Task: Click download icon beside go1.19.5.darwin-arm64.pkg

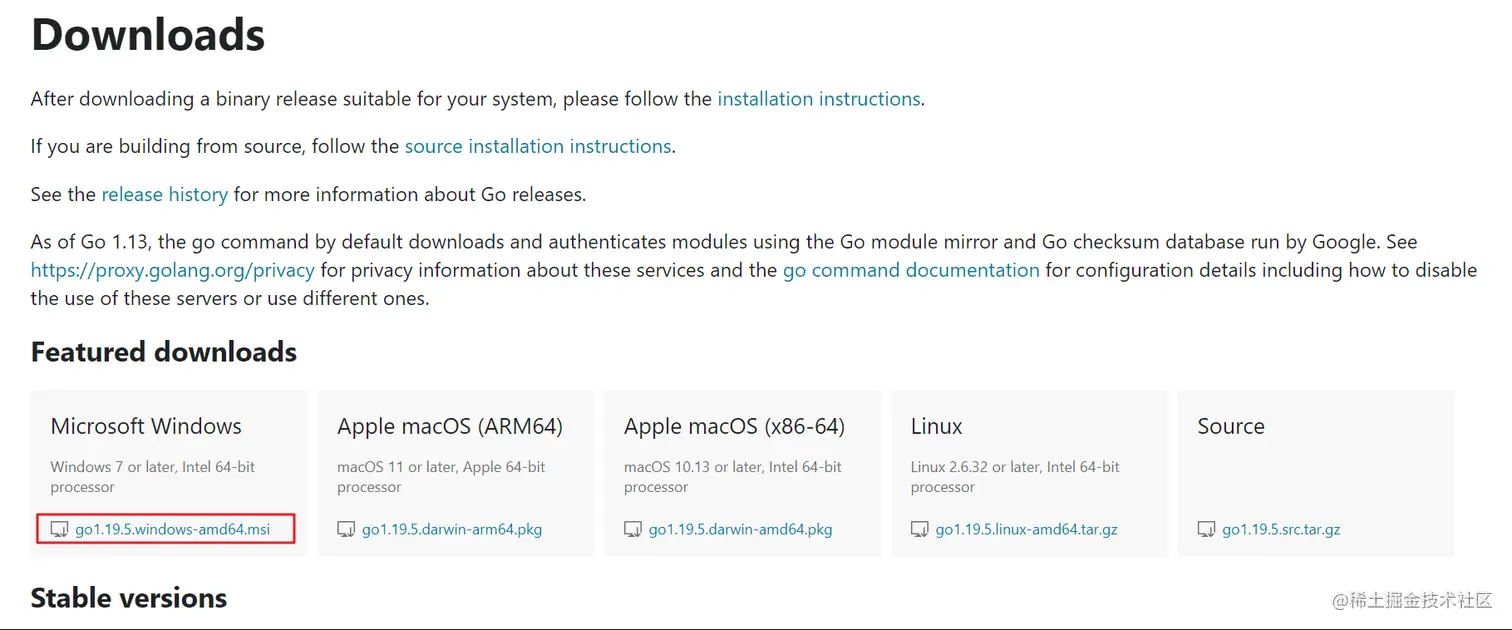Action: (346, 529)
